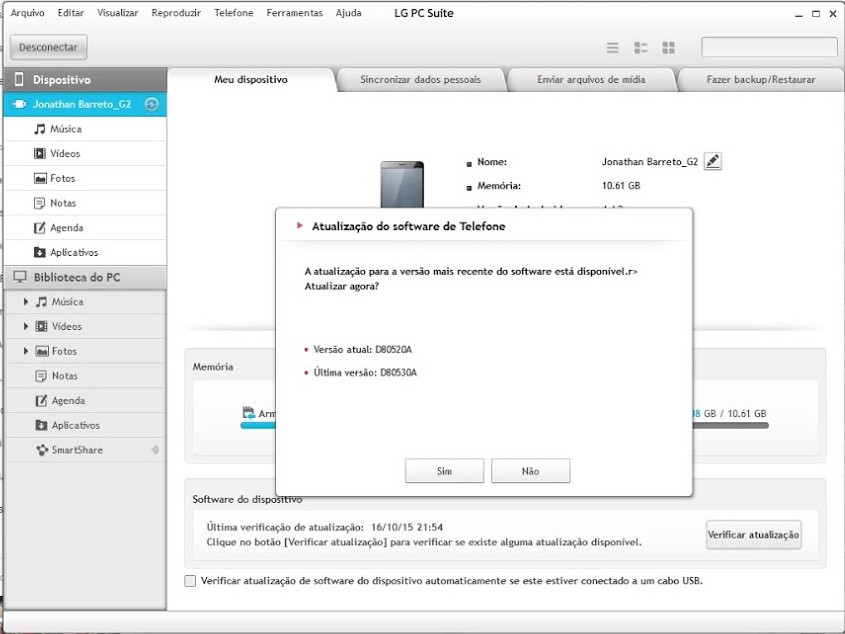The width and height of the screenshot is (845, 634).
Task: Maximize the LG PC Suite window
Action: pyautogui.click(x=816, y=14)
